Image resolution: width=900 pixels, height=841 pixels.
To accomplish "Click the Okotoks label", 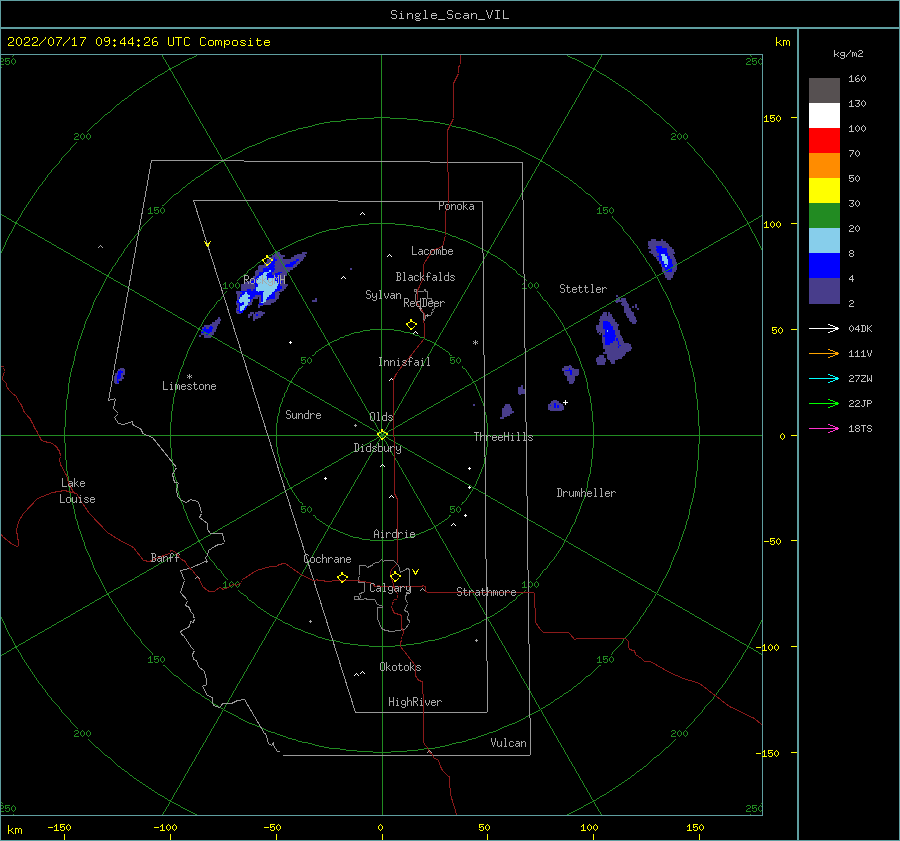I will 400,667.
